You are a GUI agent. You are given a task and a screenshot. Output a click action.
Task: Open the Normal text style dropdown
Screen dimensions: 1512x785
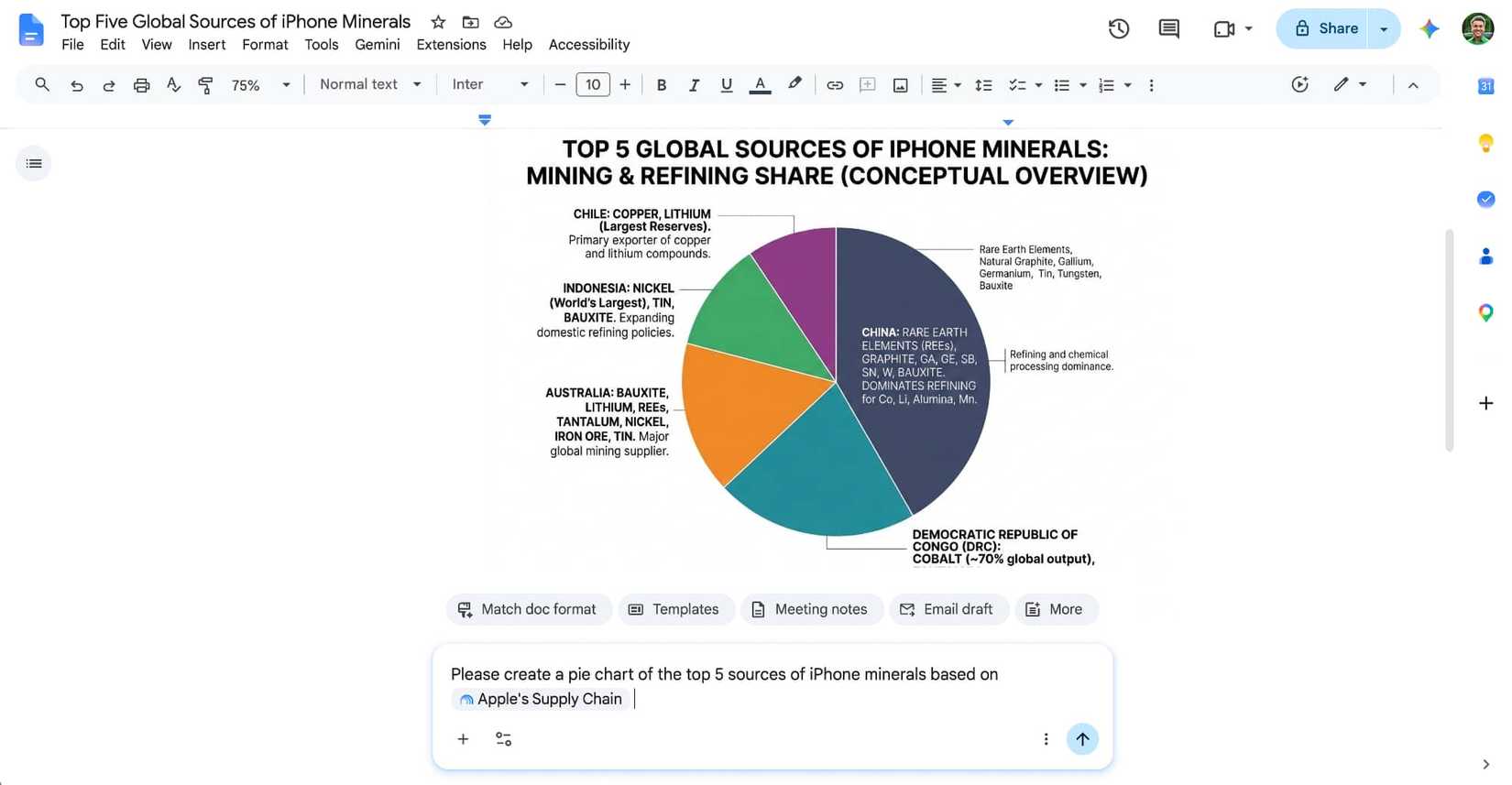(370, 84)
